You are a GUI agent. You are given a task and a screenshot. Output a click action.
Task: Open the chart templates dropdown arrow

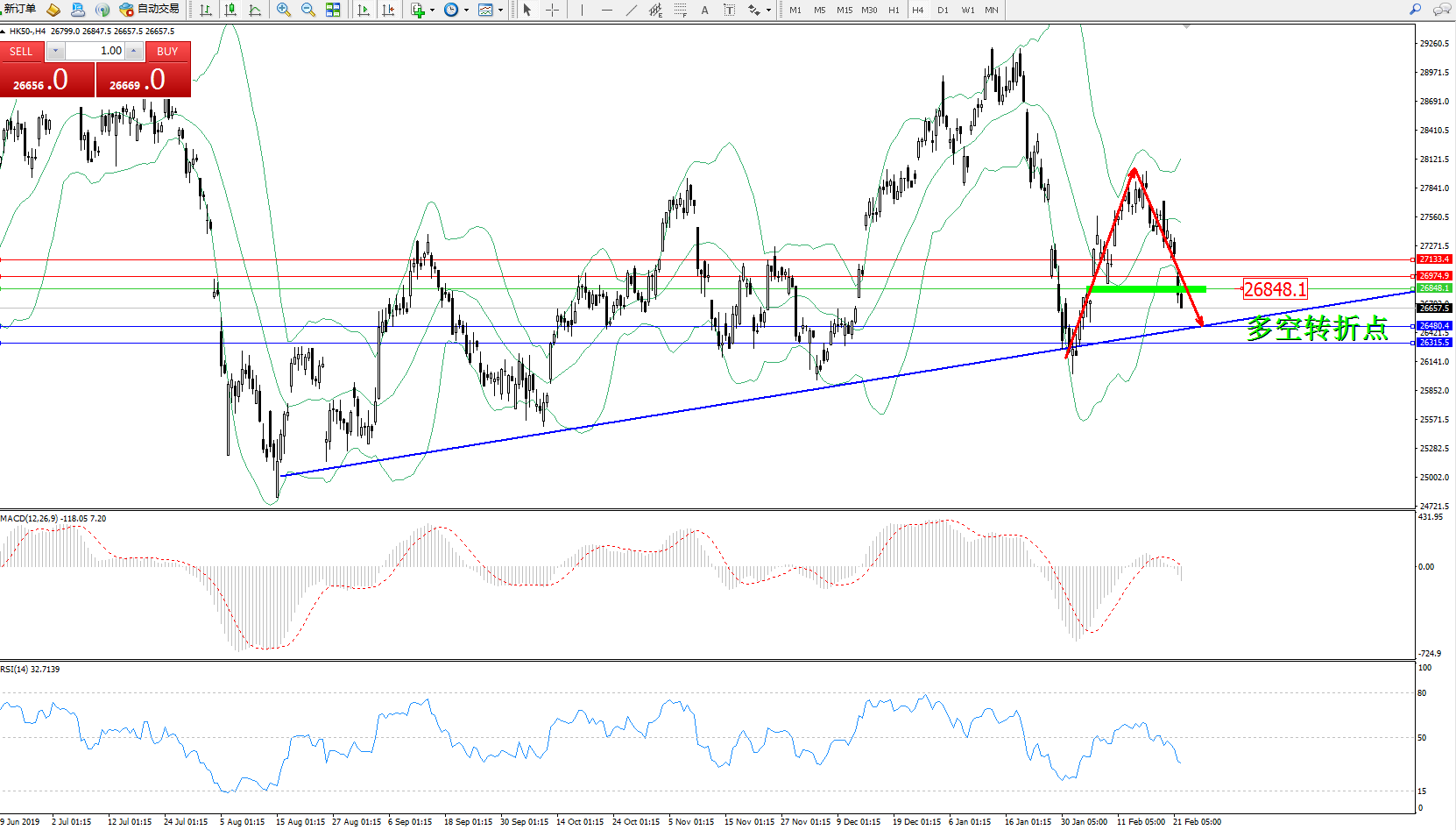(x=500, y=11)
